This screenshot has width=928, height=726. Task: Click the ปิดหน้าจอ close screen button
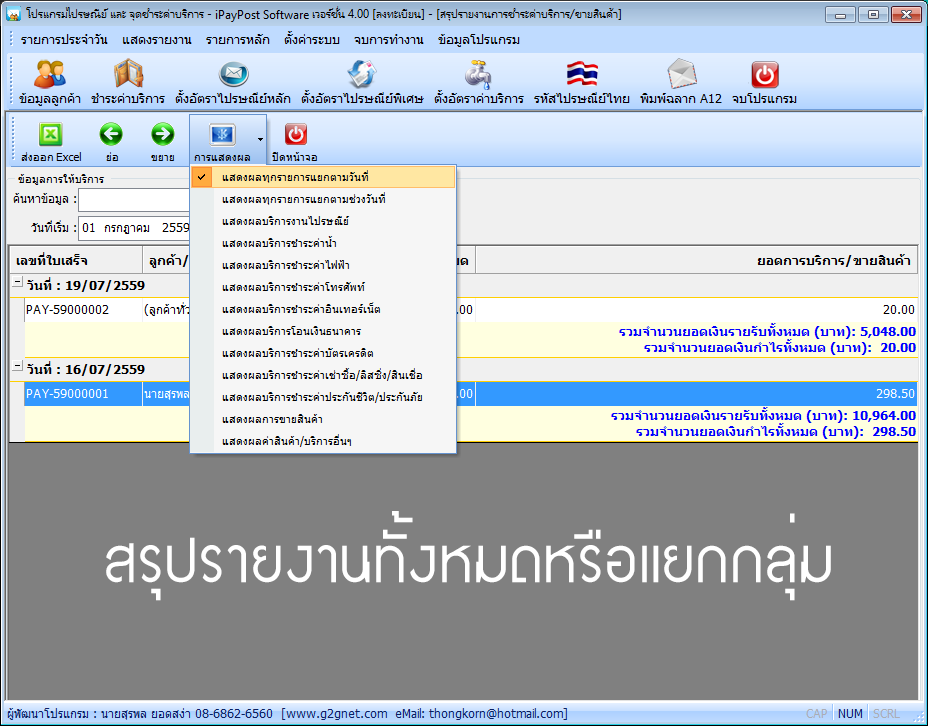pos(295,141)
